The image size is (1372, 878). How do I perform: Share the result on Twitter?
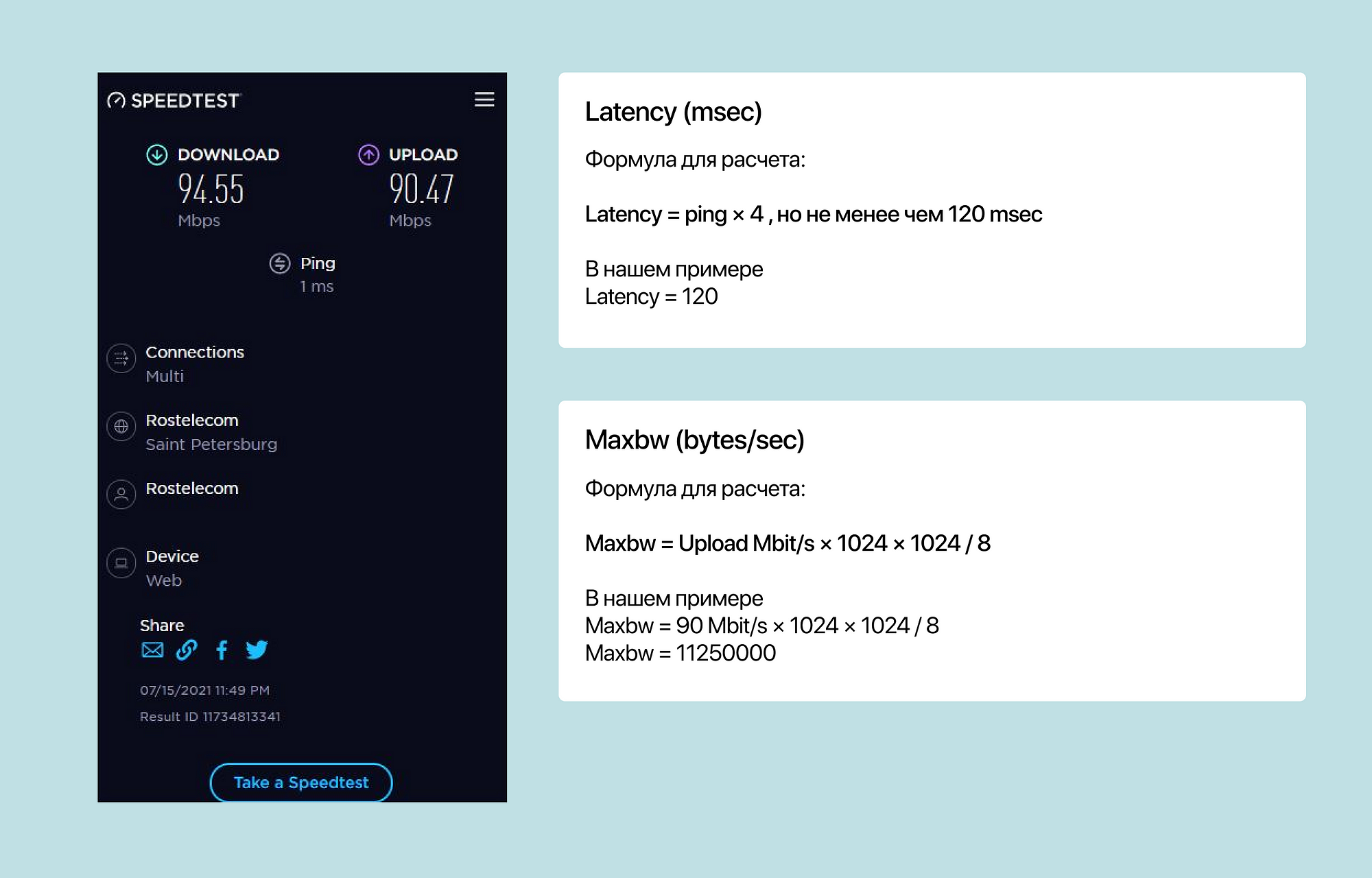coord(257,650)
